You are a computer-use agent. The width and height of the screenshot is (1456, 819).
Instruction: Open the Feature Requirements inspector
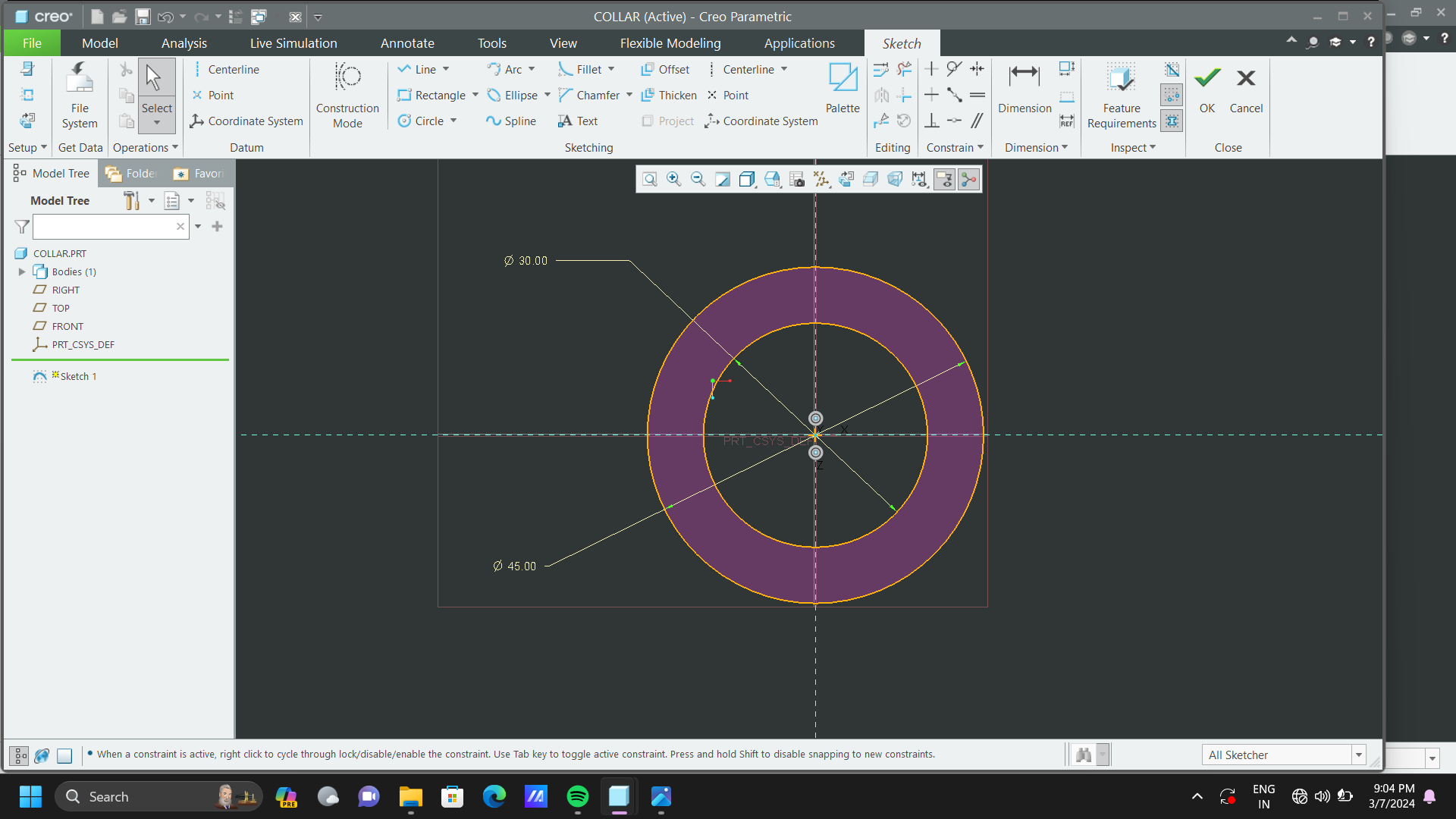[x=1122, y=96]
